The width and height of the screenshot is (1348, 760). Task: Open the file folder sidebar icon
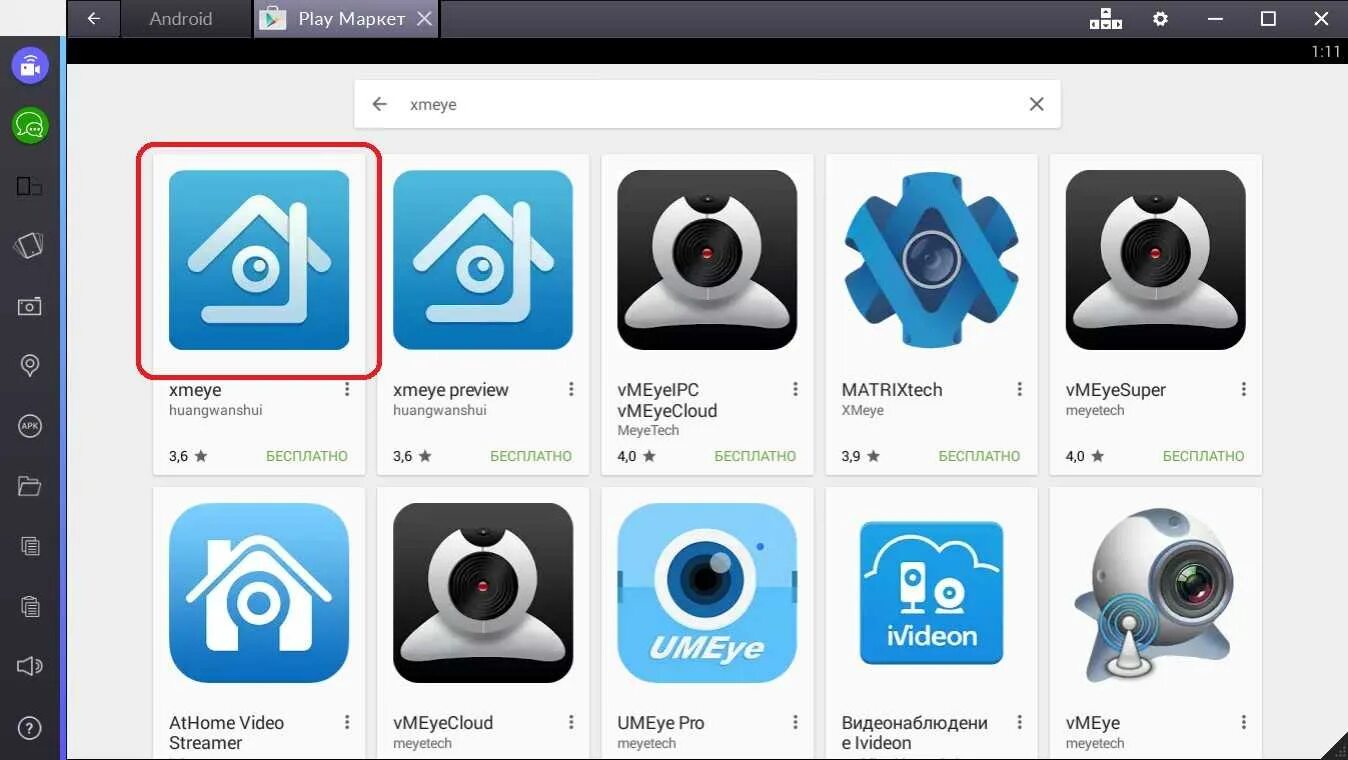coord(30,486)
